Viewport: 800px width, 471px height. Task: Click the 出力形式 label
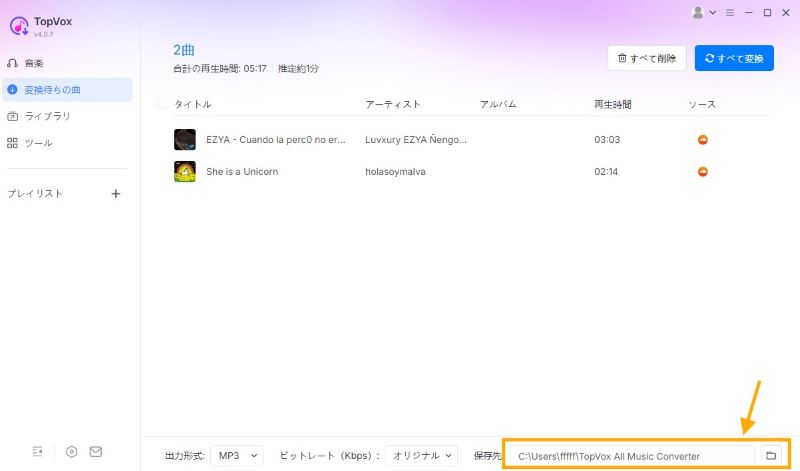point(185,456)
